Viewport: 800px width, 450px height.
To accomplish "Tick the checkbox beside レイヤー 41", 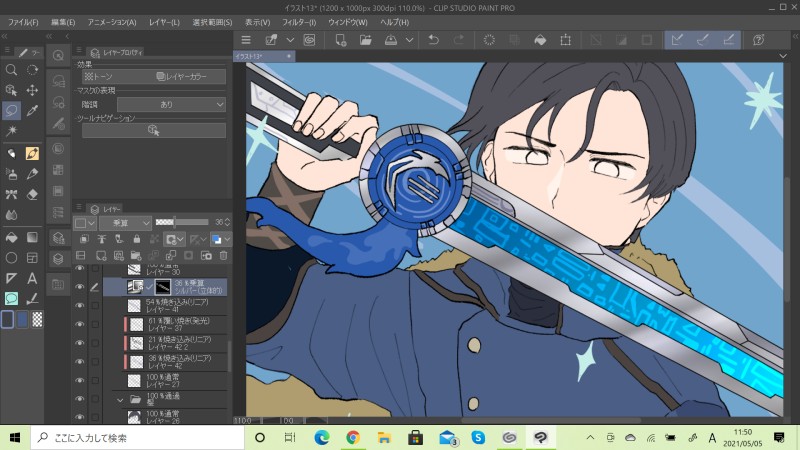I will click(95, 306).
